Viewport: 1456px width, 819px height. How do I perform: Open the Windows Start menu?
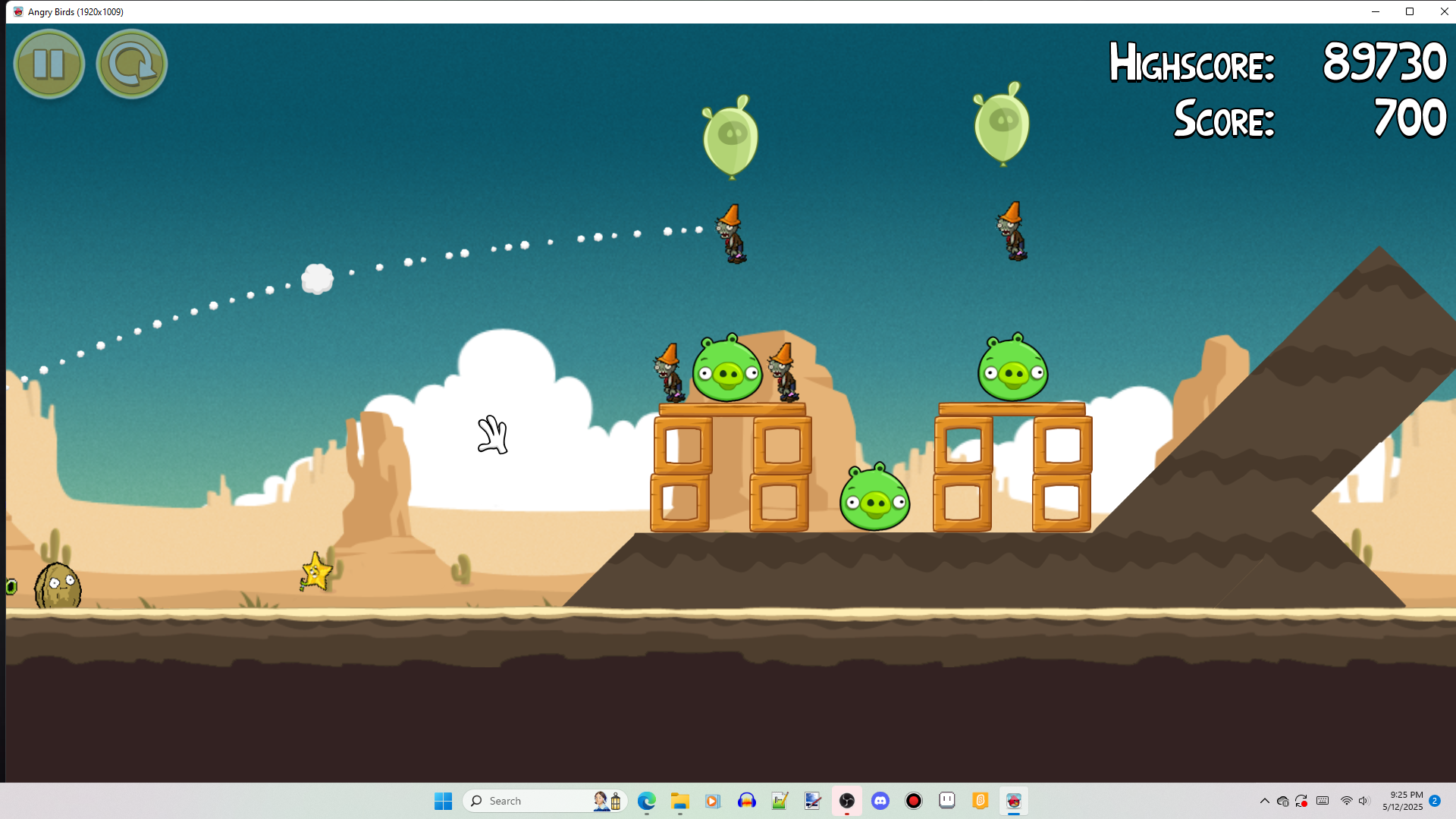click(x=443, y=801)
